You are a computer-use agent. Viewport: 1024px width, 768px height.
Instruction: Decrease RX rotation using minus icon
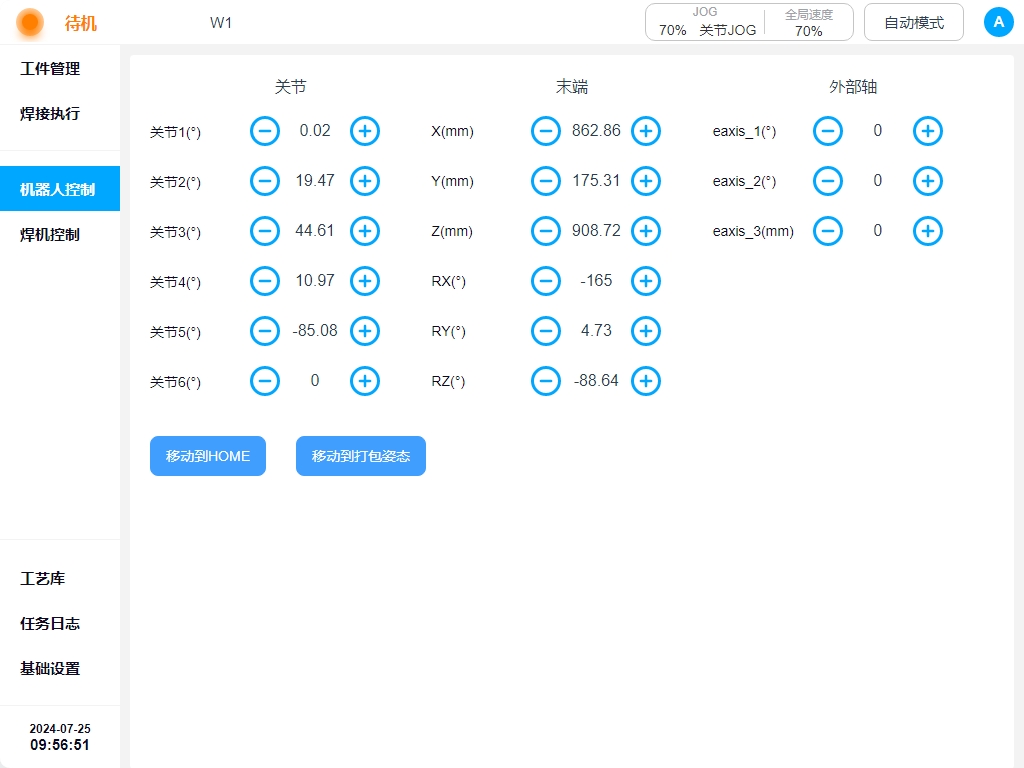546,281
